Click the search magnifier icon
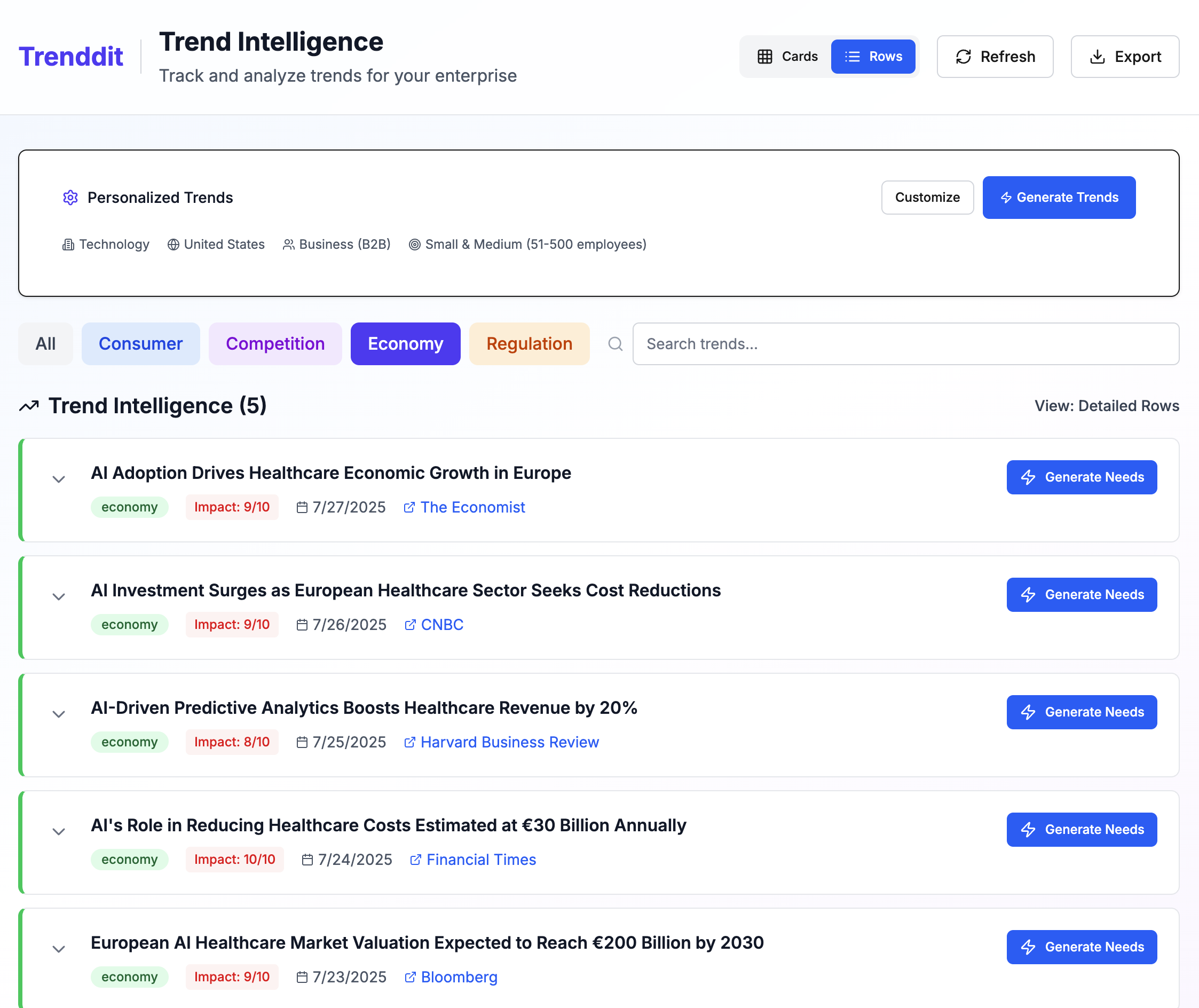1199x1008 pixels. 614,344
